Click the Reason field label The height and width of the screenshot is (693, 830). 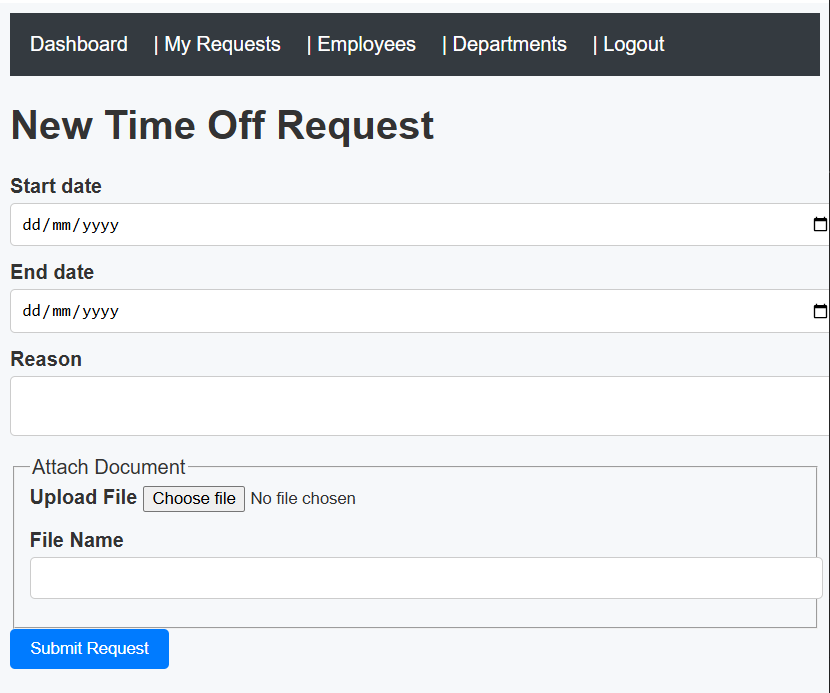tap(46, 359)
